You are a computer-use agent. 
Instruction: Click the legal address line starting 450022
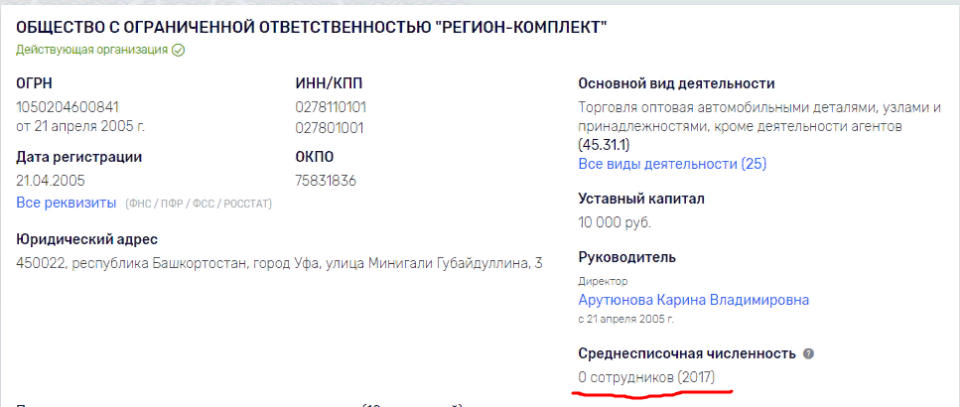pyautogui.click(x=279, y=264)
